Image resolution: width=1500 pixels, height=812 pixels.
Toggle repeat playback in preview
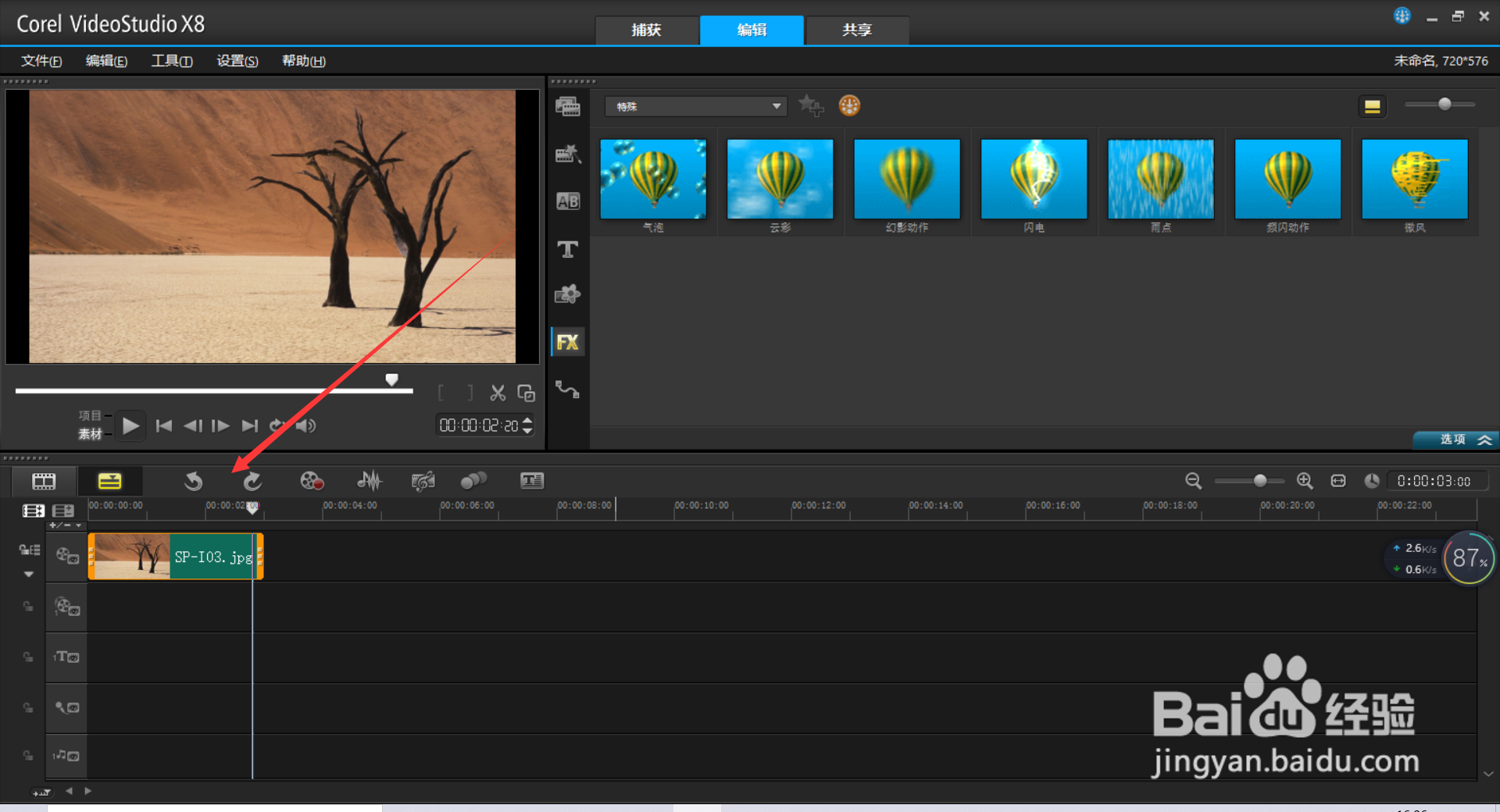click(277, 426)
